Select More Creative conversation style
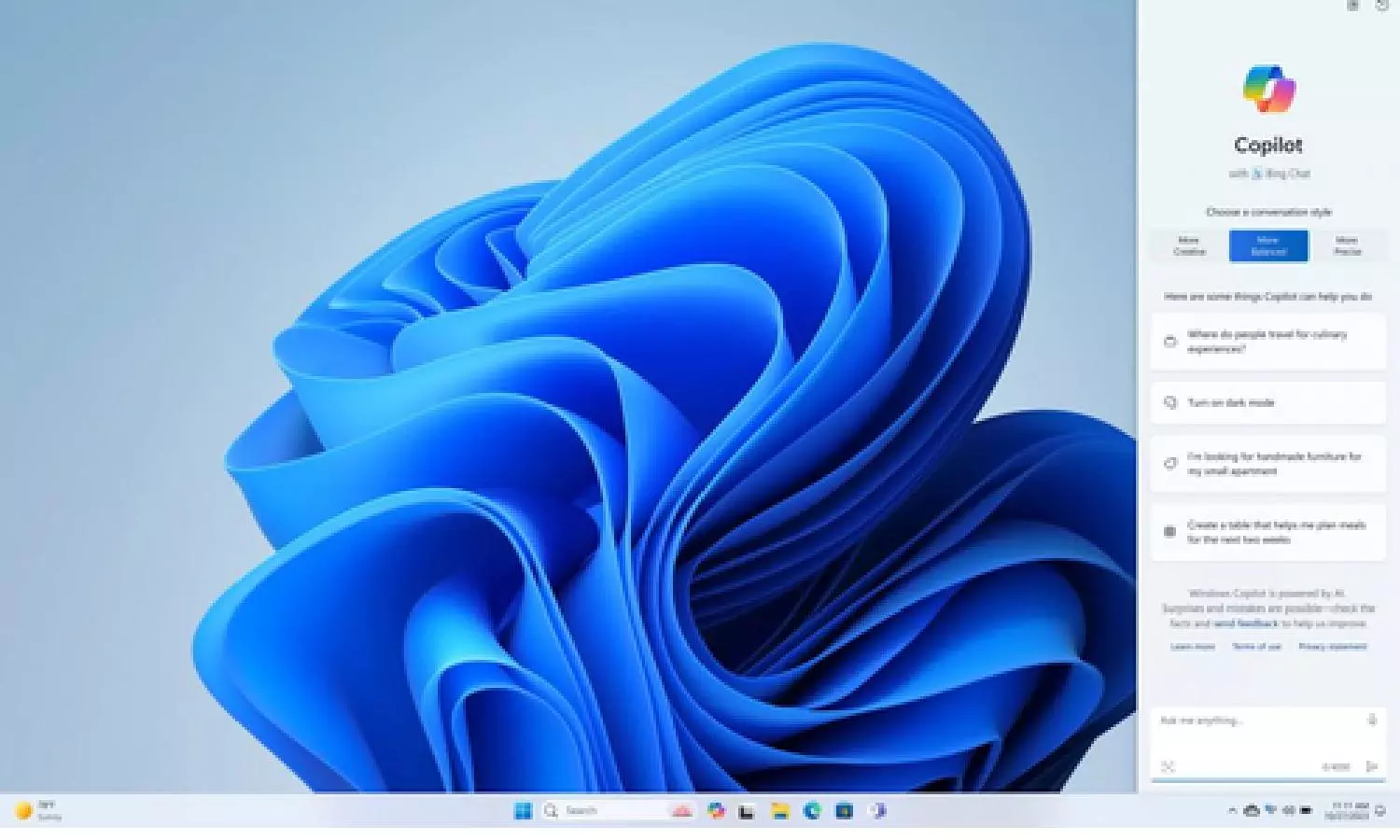Image resolution: width=1400 pixels, height=840 pixels. (1189, 246)
